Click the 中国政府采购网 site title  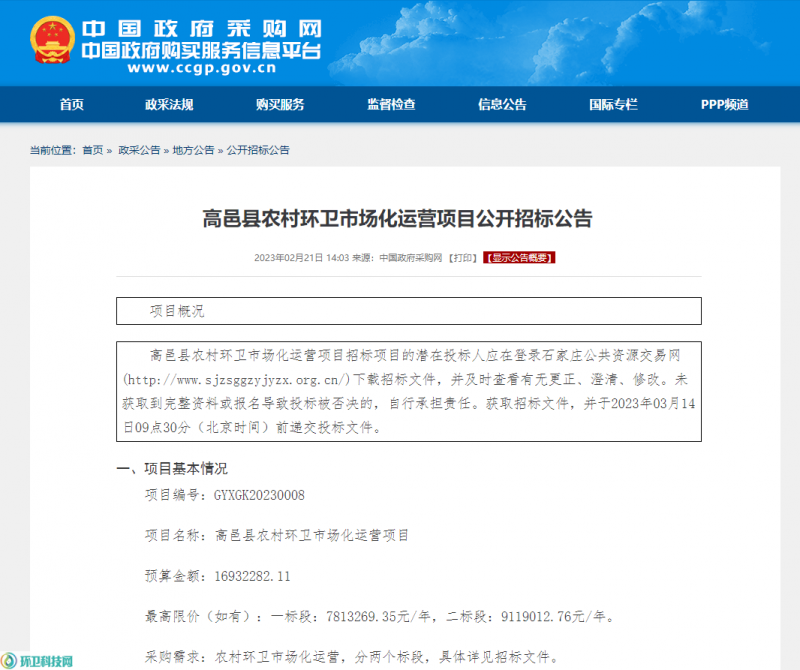(x=202, y=29)
